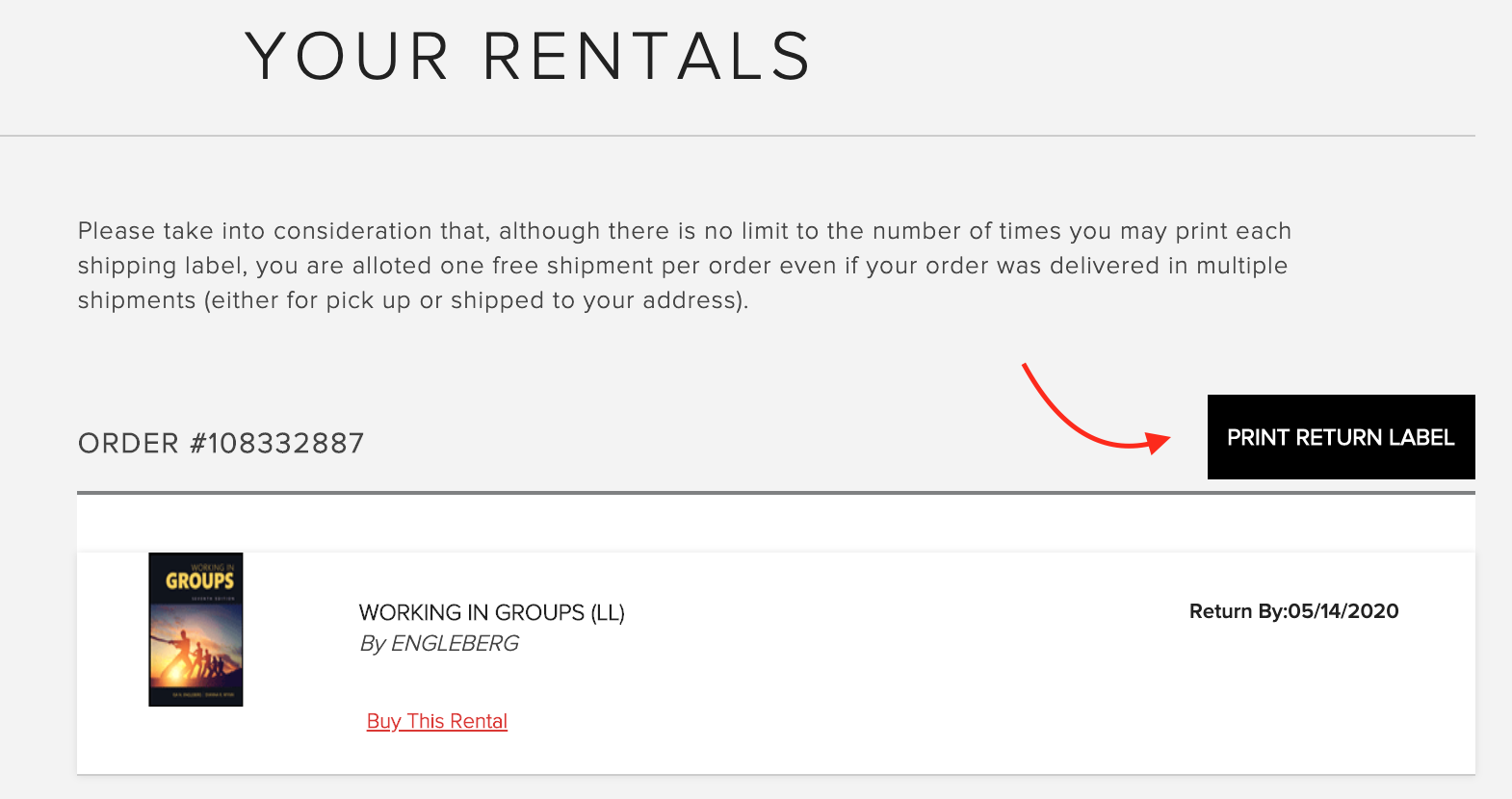Screen dimensions: 1512x799
Task: Click the line starting "shipping label, you are alloted"
Action: [682, 266]
